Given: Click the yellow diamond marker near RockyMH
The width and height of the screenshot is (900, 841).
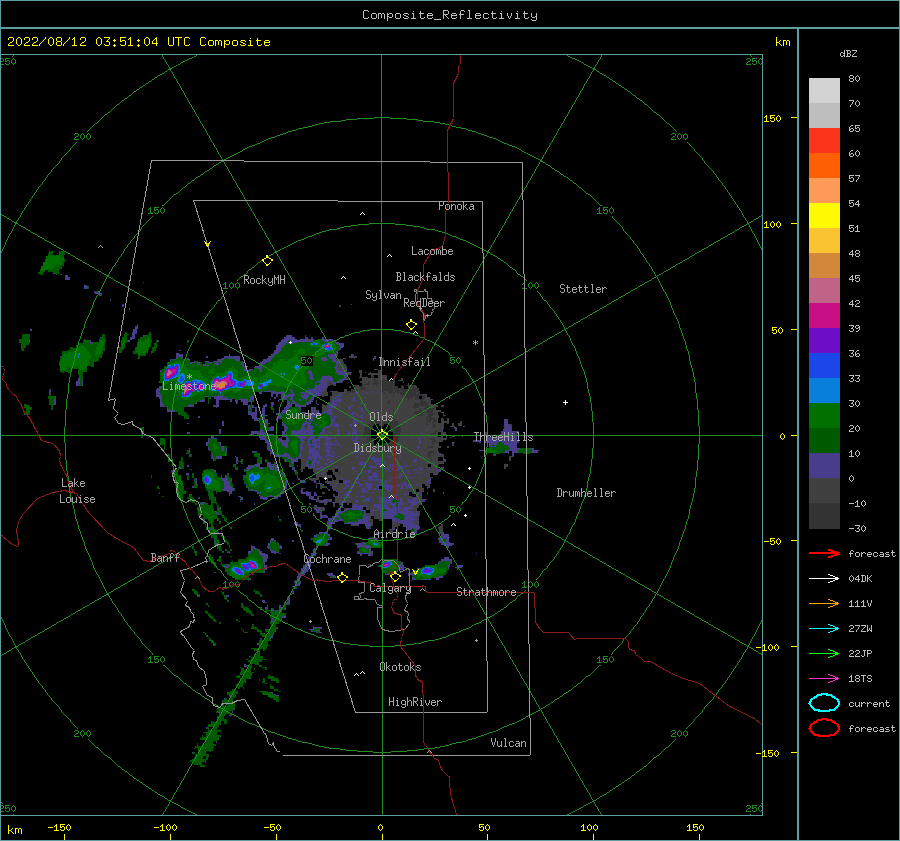Looking at the screenshot, I should [267, 261].
